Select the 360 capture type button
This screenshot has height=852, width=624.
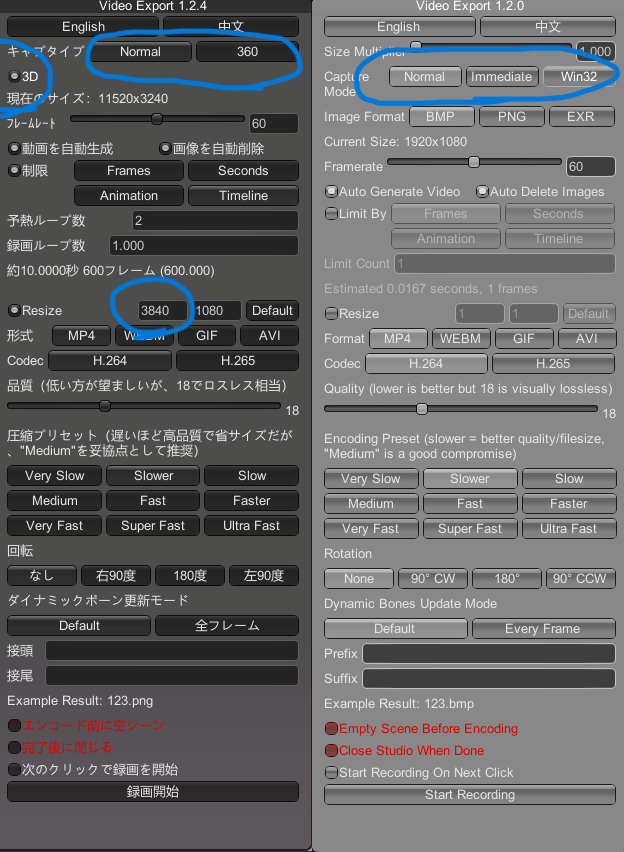(x=247, y=51)
